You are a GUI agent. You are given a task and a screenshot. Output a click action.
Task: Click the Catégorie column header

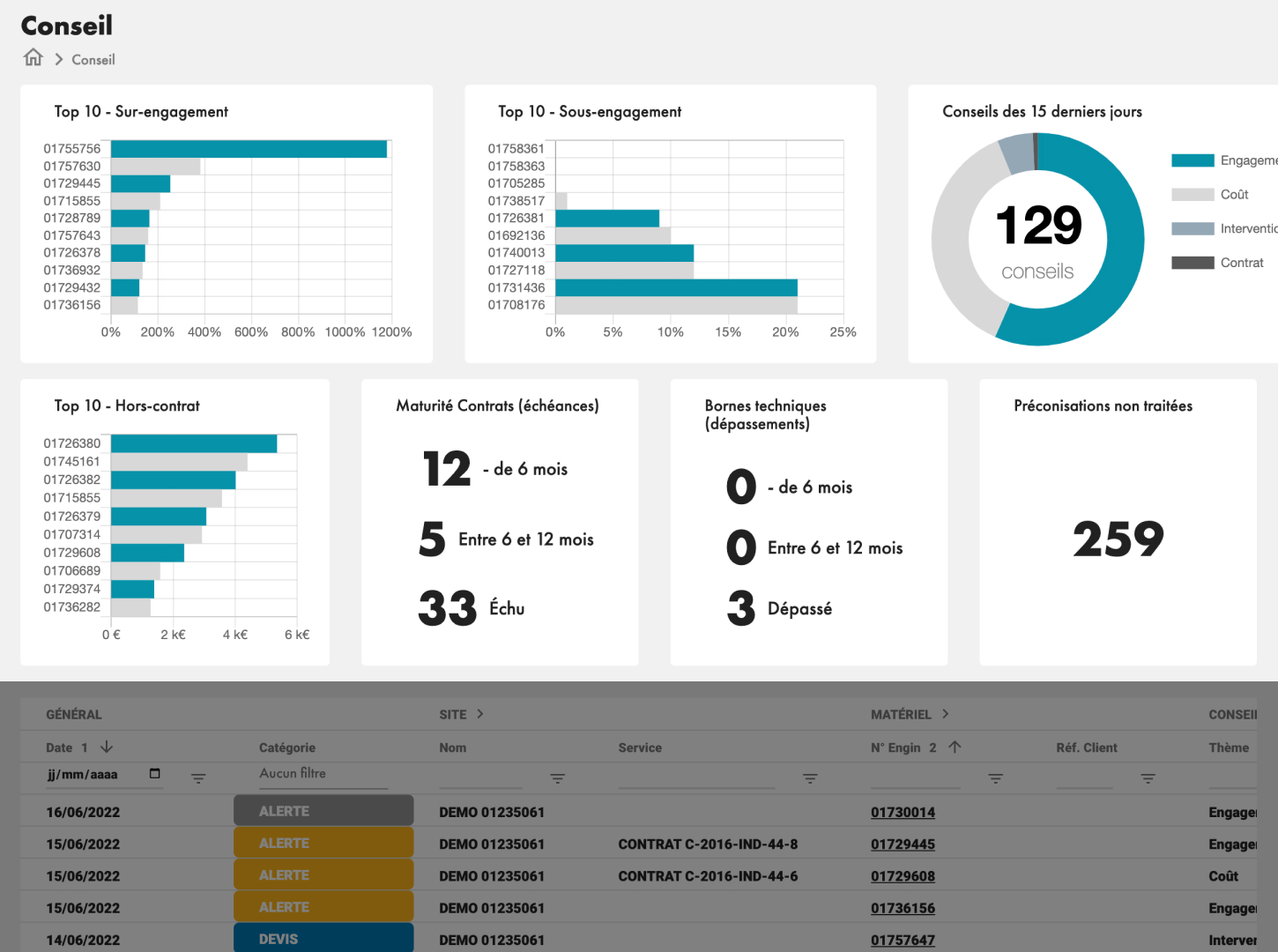pyautogui.click(x=287, y=747)
